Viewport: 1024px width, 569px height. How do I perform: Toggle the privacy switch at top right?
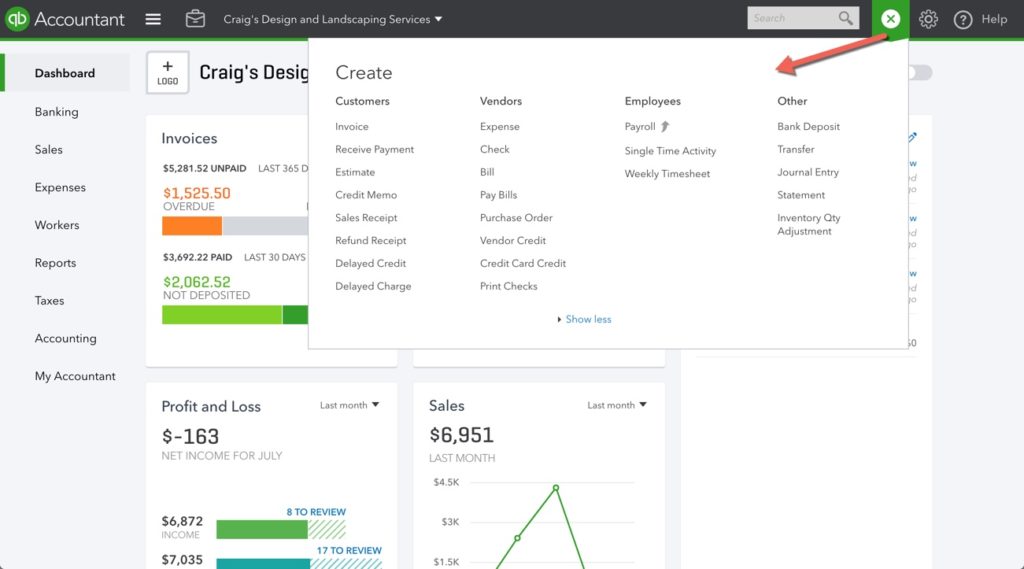coord(920,73)
